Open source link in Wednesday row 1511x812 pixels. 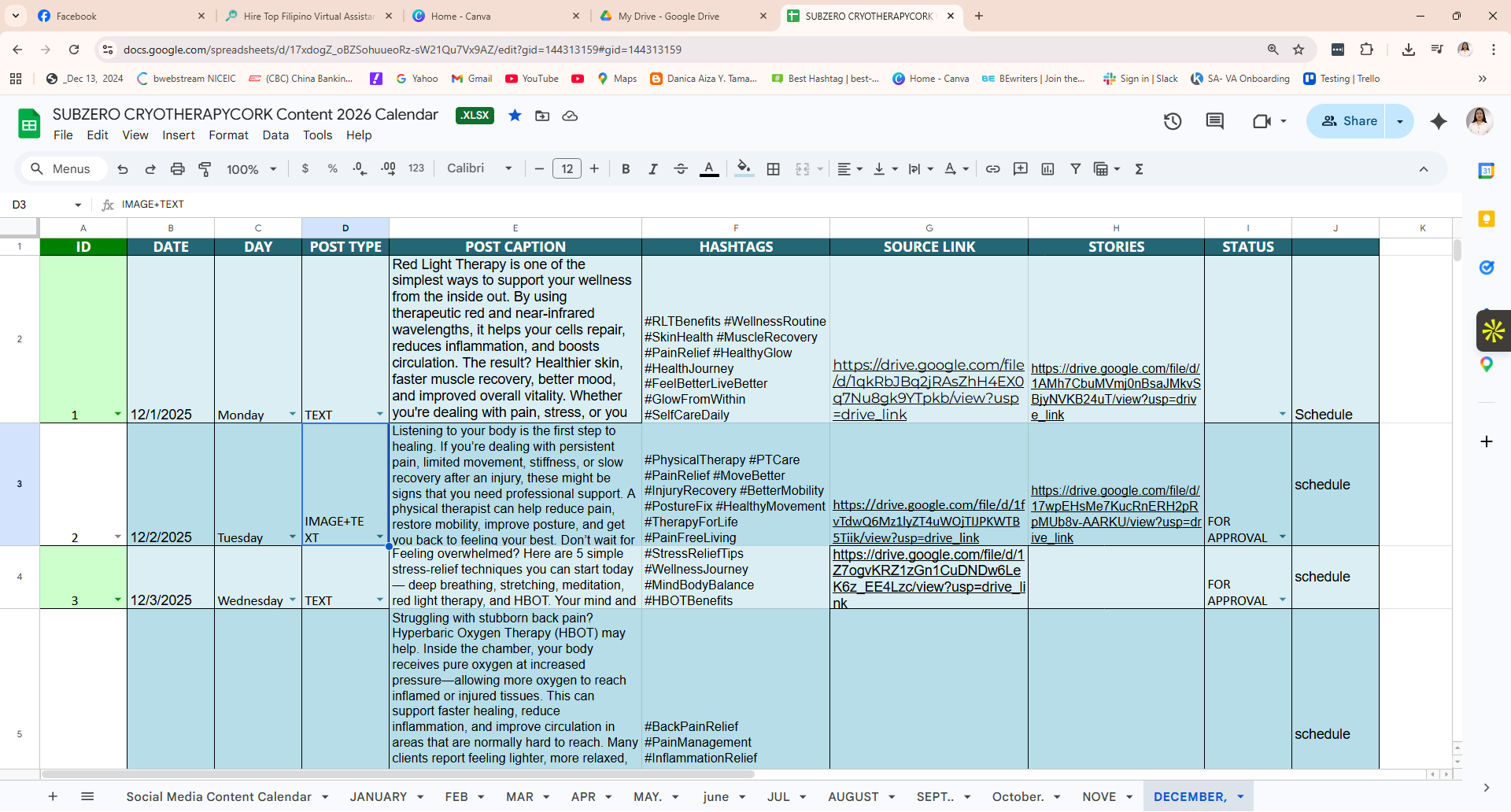(x=929, y=578)
